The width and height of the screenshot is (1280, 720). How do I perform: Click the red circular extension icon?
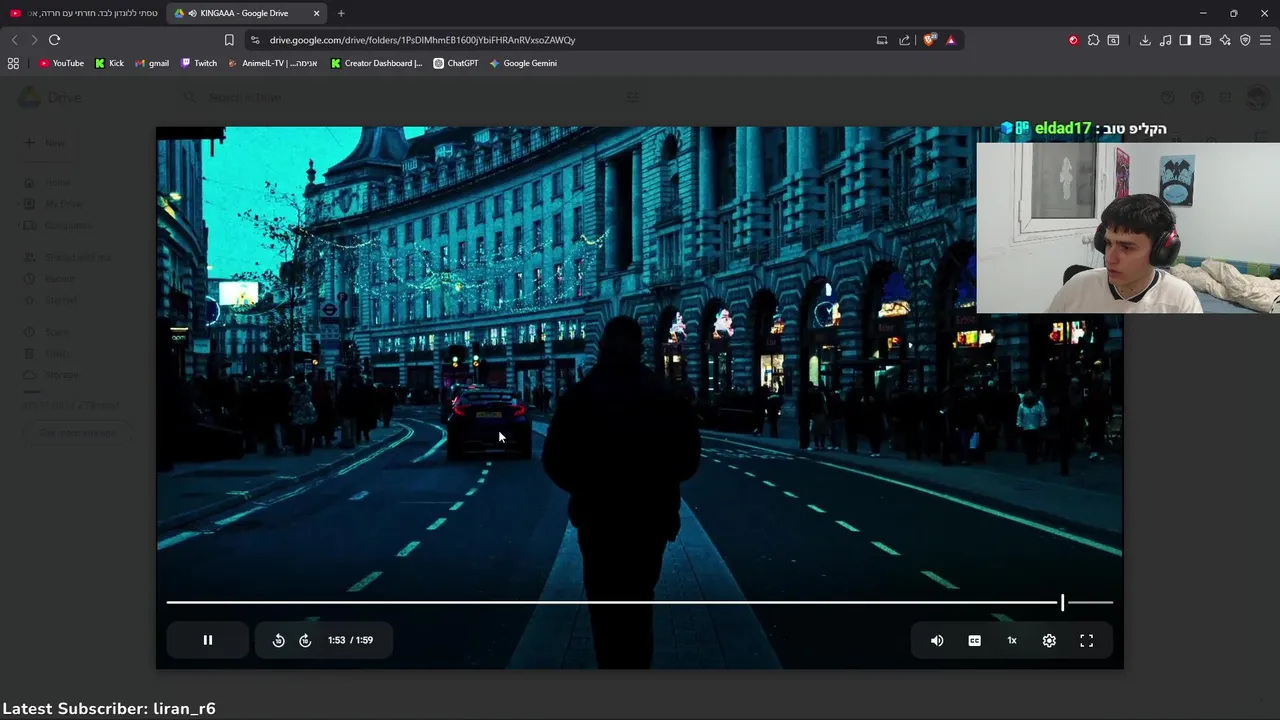(1073, 40)
